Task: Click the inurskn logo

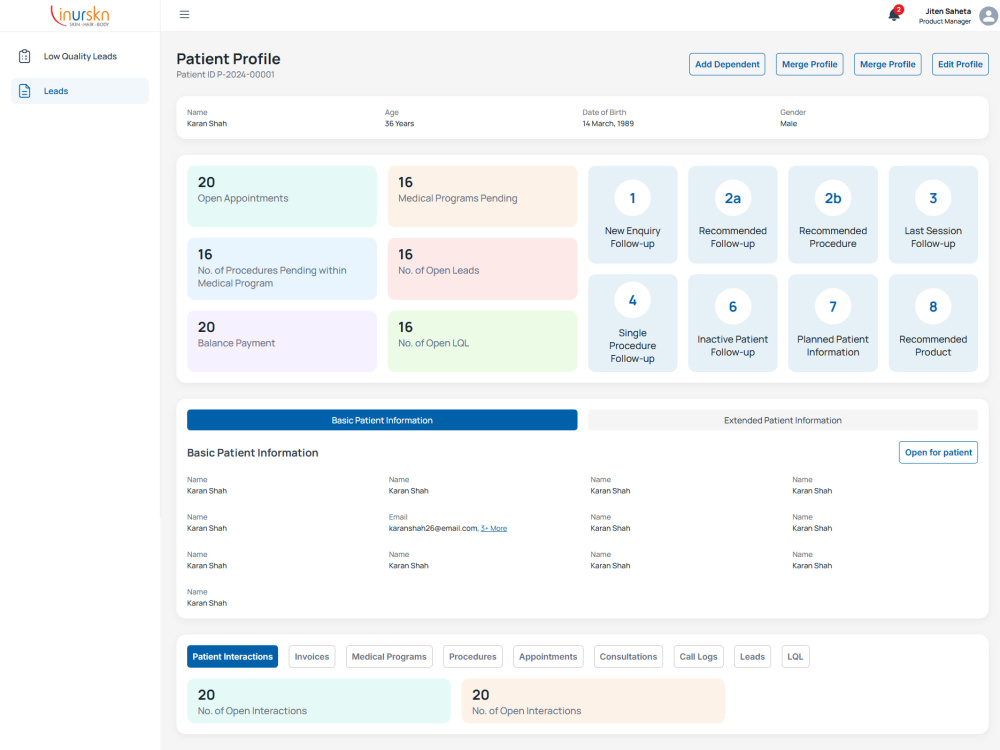Action: click(x=80, y=15)
